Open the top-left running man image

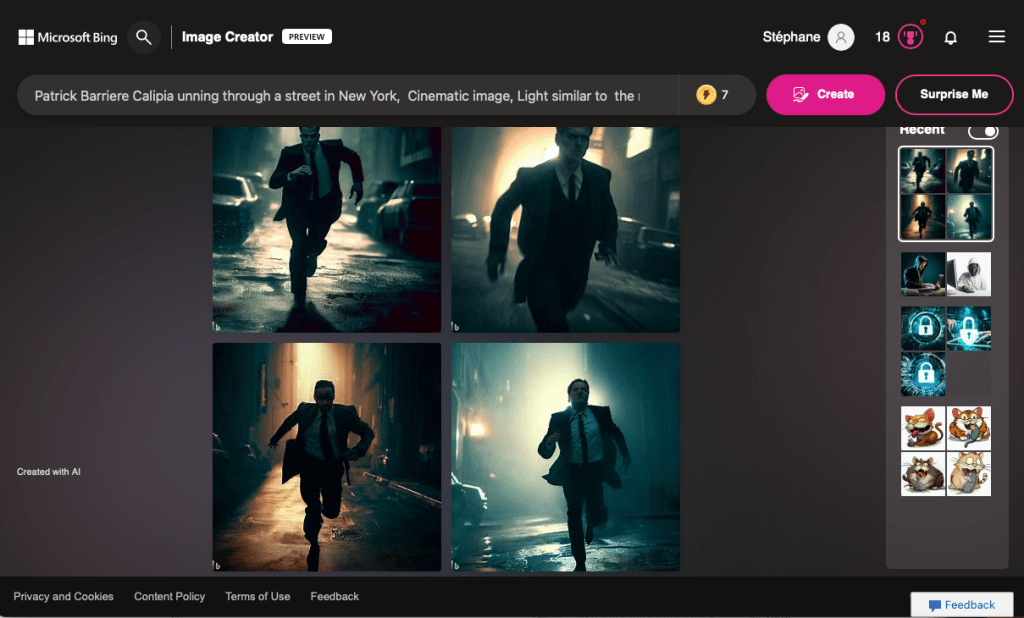tap(326, 230)
